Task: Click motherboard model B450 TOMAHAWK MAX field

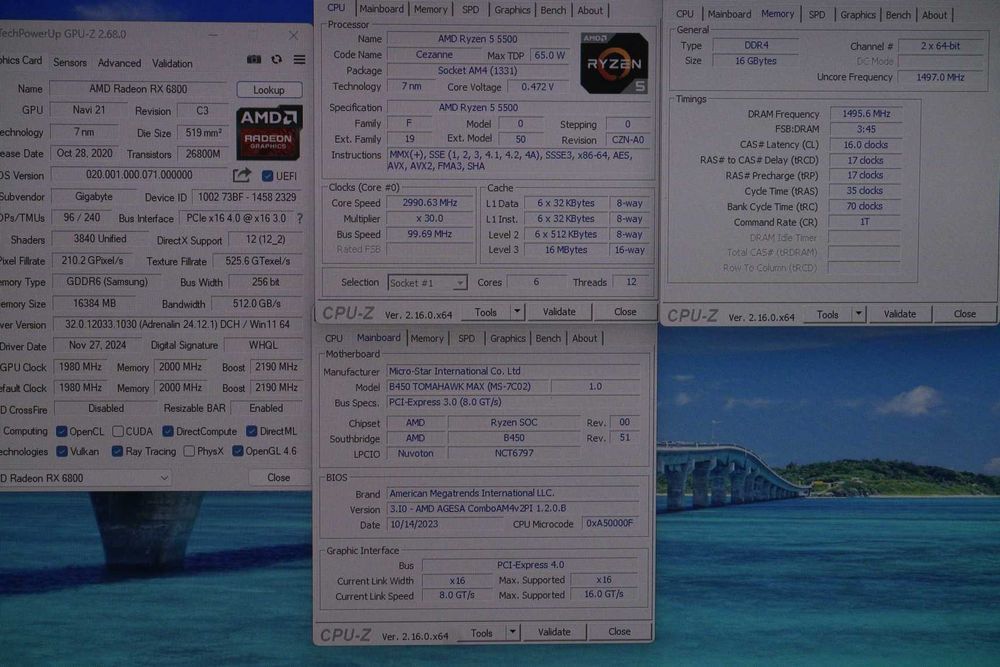Action: (468, 386)
